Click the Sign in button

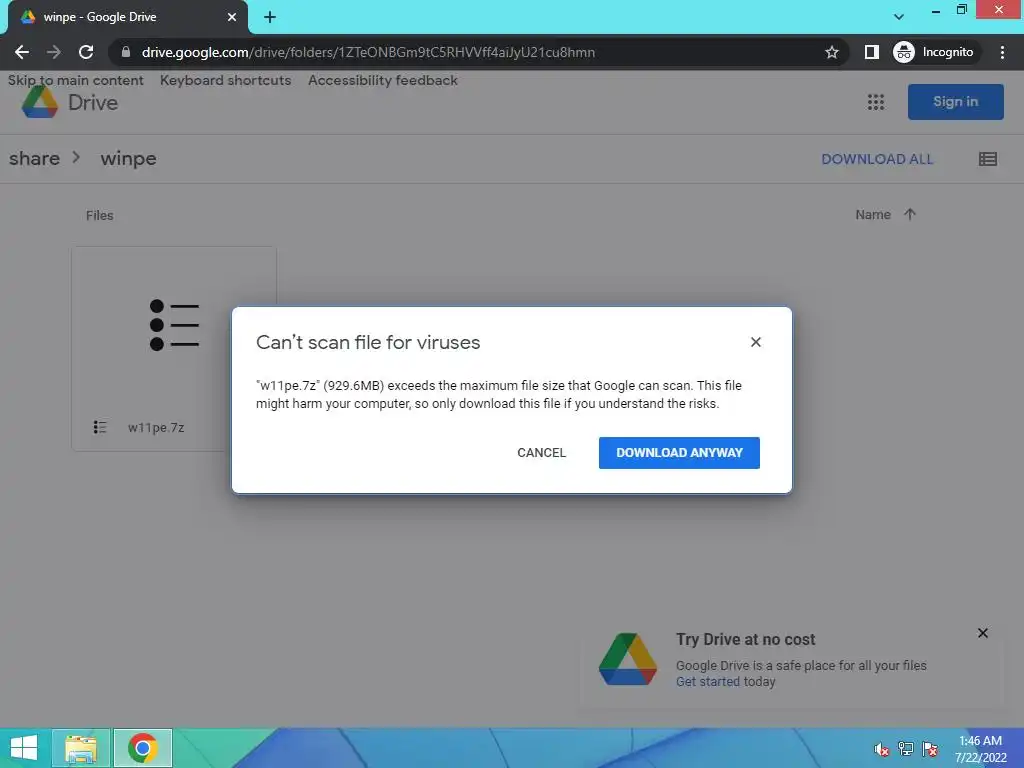pyautogui.click(x=955, y=102)
